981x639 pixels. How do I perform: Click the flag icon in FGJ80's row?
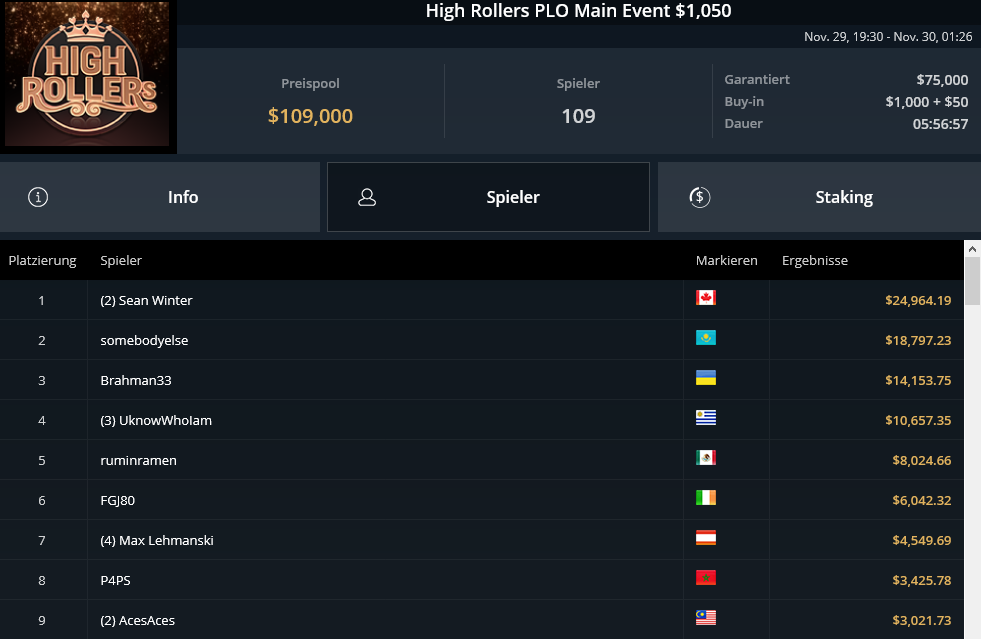click(706, 498)
